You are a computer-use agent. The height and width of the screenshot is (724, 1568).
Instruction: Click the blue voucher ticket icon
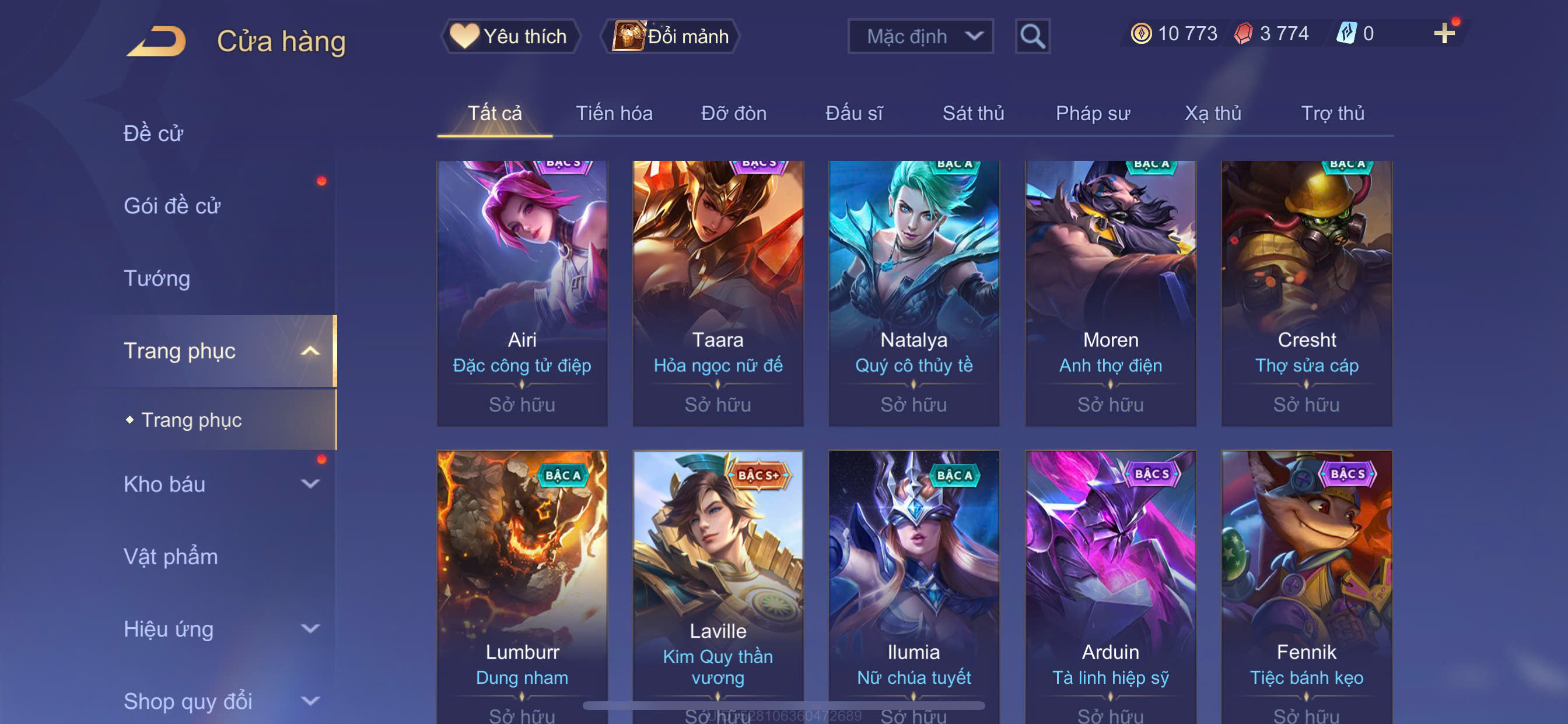pyautogui.click(x=1346, y=33)
